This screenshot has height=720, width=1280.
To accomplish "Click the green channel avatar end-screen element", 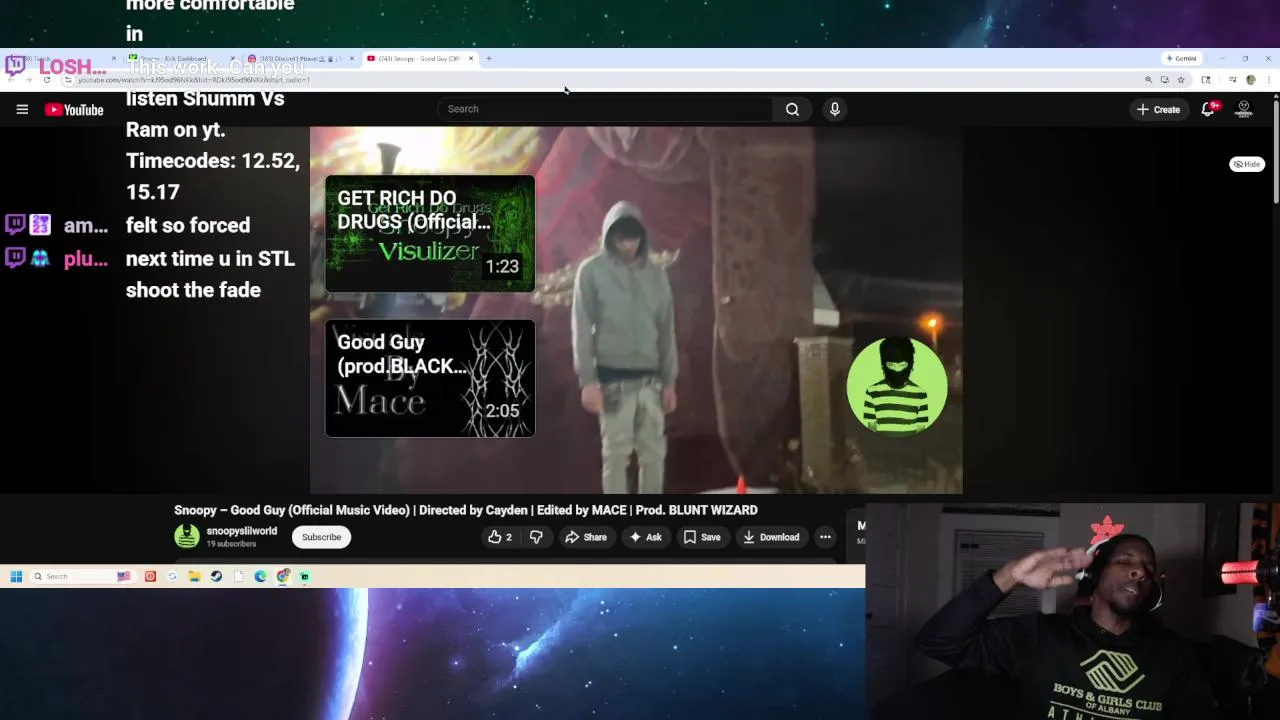I will tap(897, 386).
